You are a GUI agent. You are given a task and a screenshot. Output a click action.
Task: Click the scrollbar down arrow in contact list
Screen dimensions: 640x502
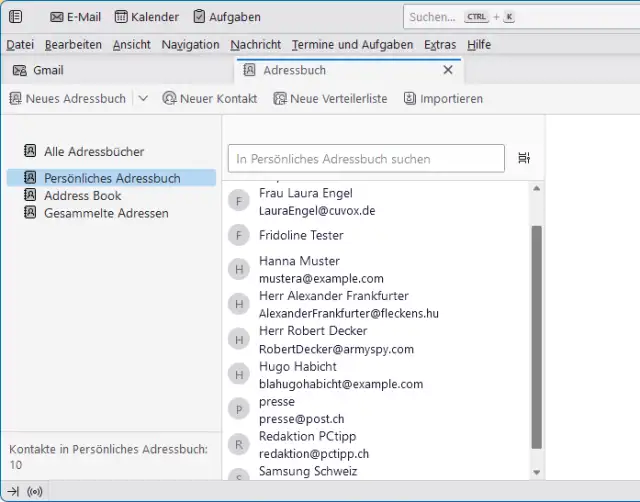click(536, 472)
